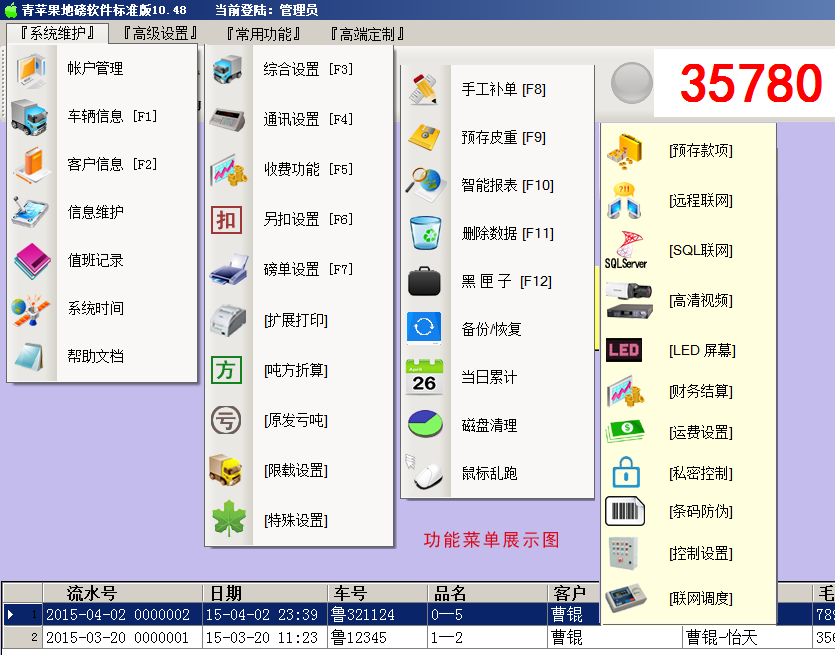This screenshot has width=835, height=655.
Task: Choose 智能报表 [F10] option
Action: (x=507, y=185)
